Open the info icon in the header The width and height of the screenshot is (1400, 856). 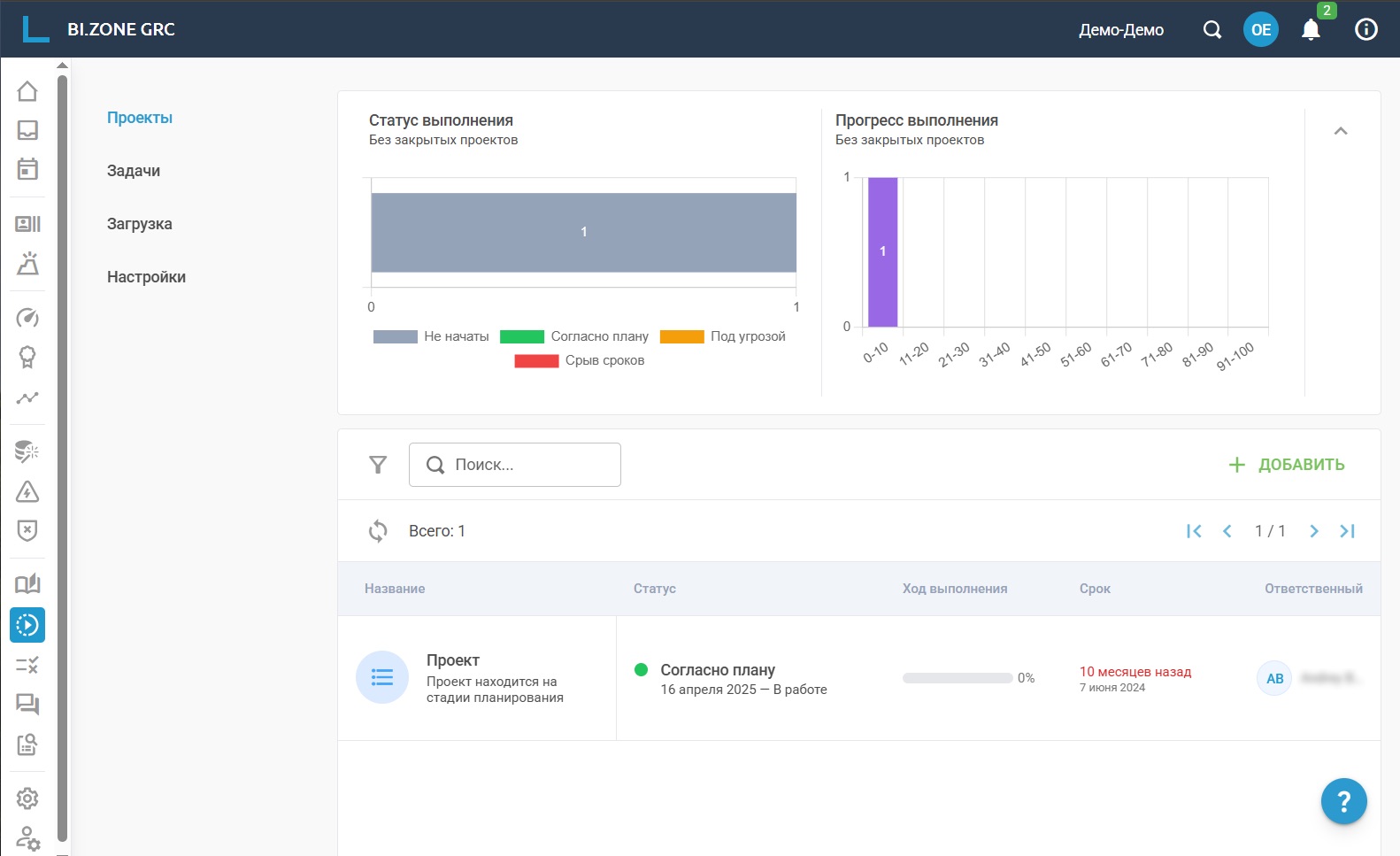point(1365,30)
